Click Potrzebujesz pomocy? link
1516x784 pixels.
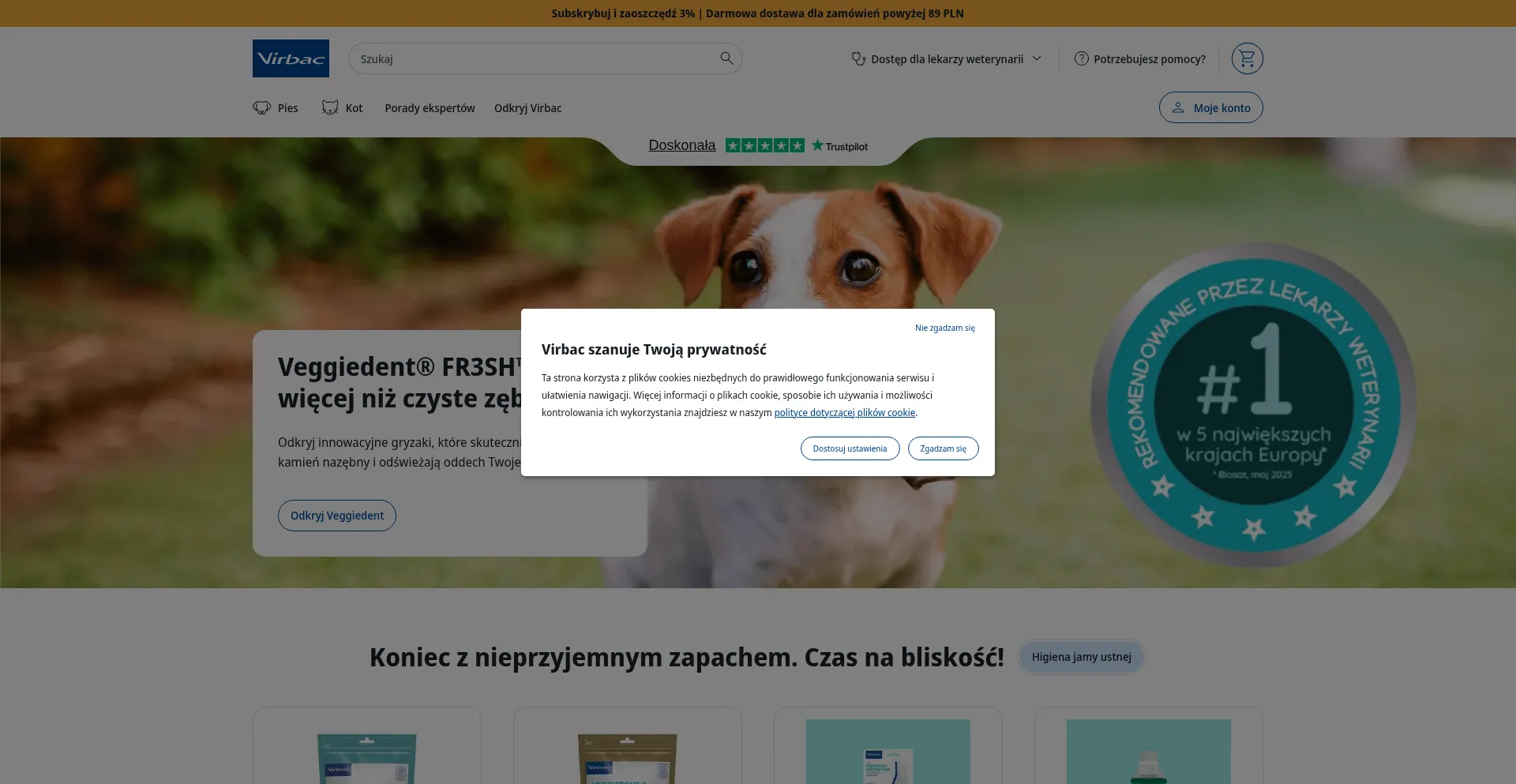1140,59
